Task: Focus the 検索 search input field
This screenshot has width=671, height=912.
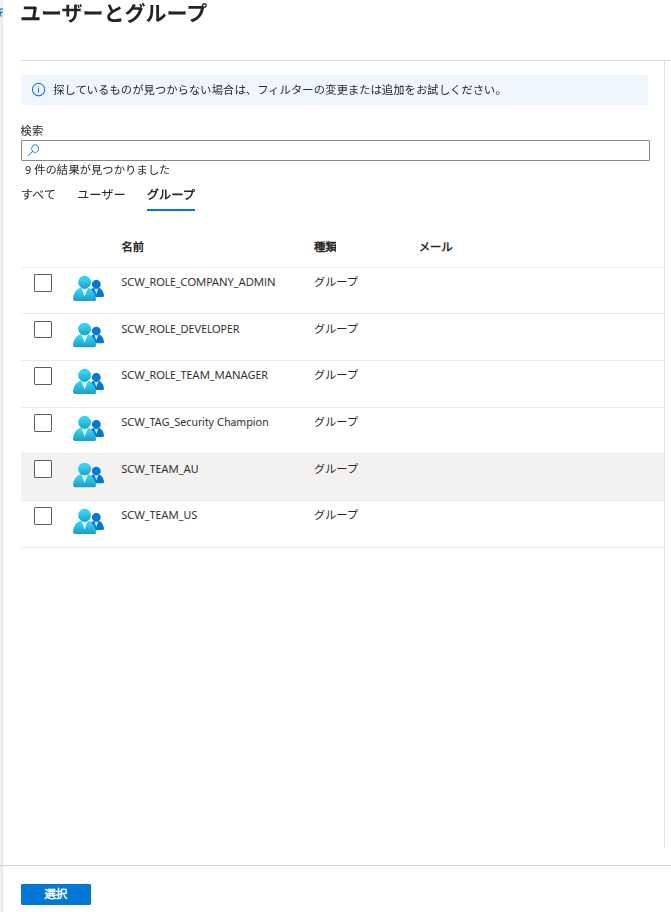Action: coord(340,150)
